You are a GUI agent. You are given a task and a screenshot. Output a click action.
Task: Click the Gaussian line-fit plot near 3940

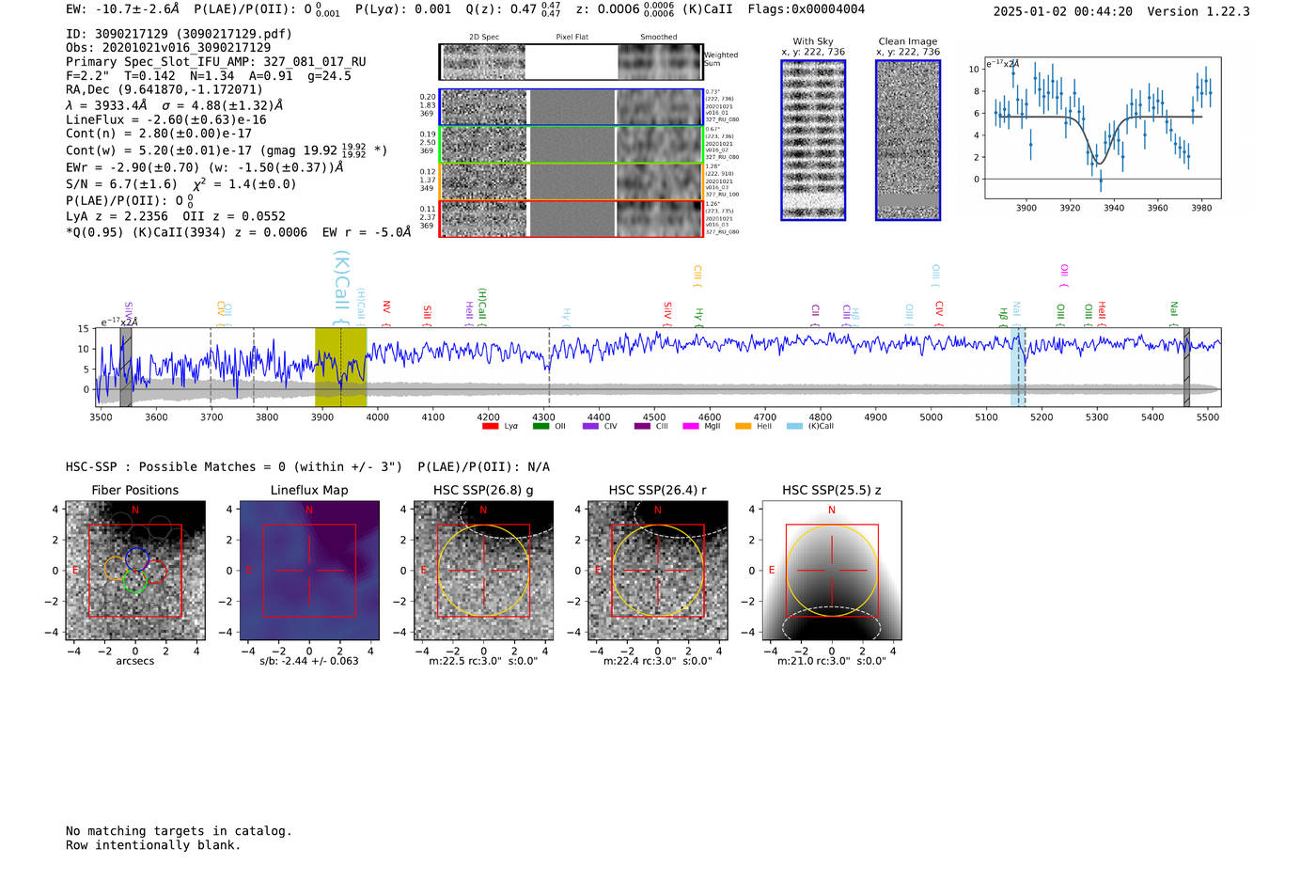click(x=1103, y=128)
